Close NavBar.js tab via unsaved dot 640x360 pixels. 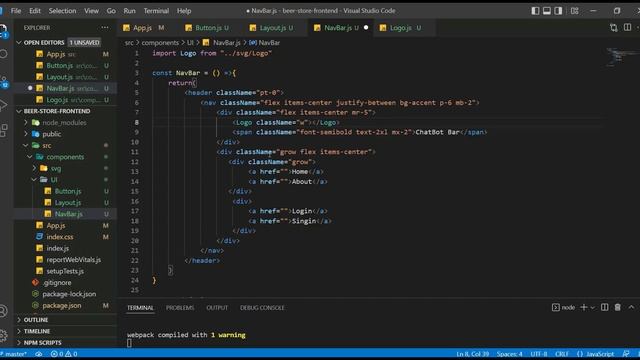(366, 28)
